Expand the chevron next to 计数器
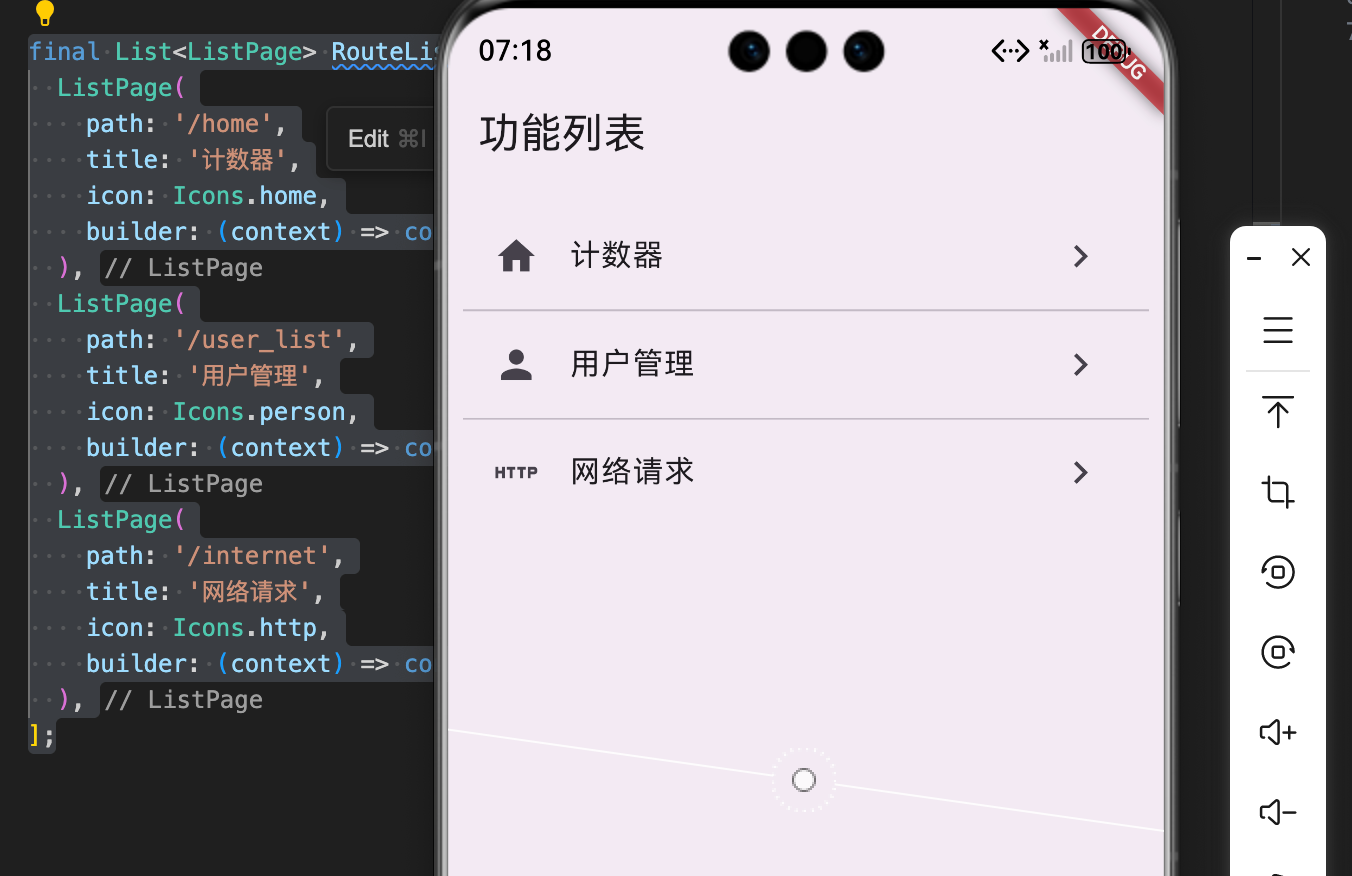1352x876 pixels. click(1081, 256)
